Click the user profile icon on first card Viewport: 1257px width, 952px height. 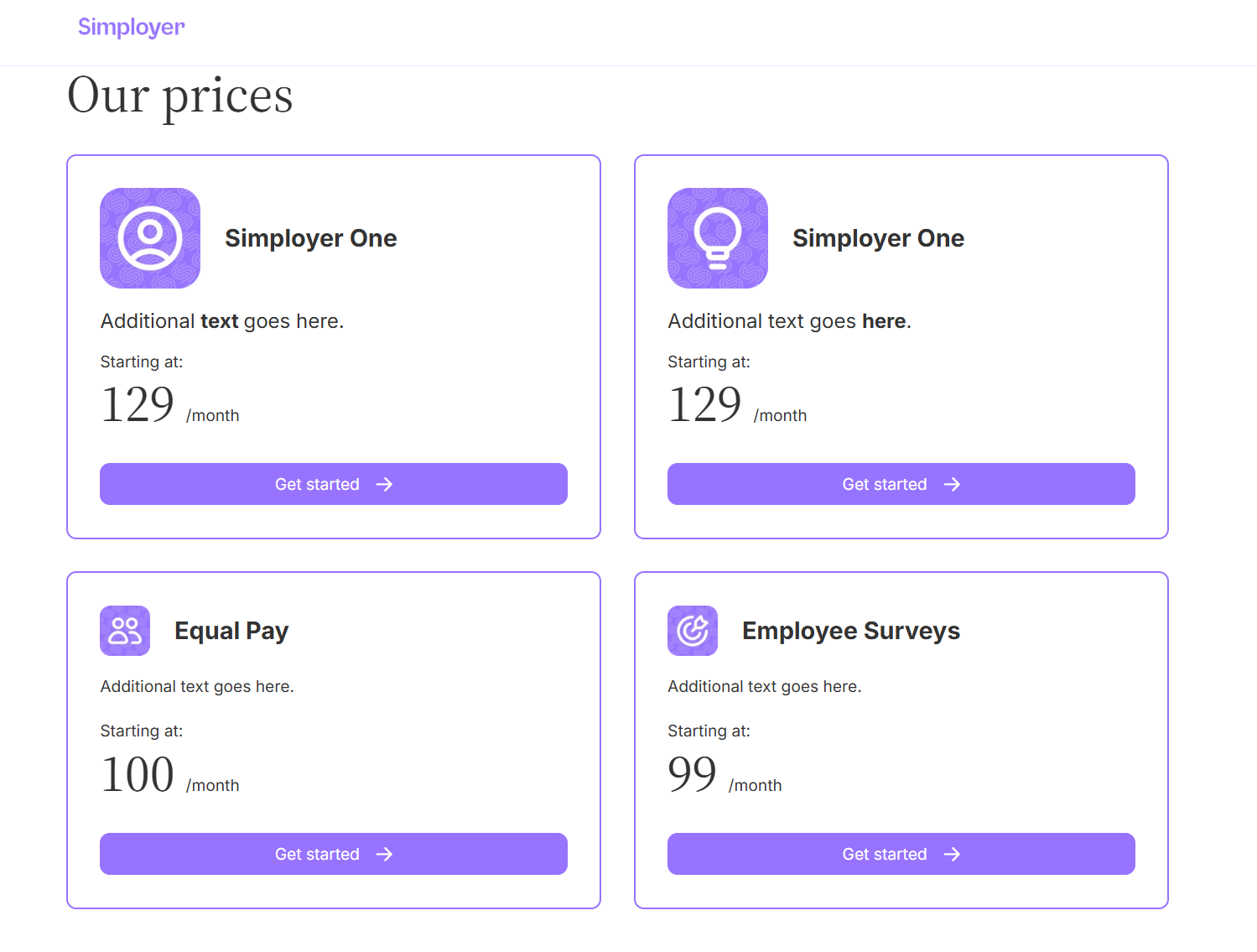point(150,238)
